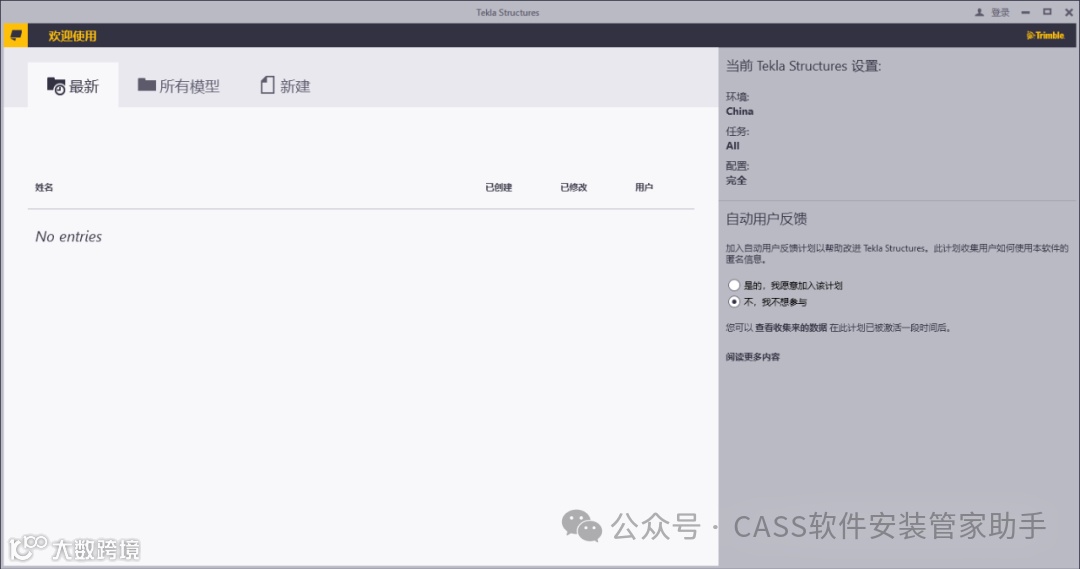Click the All task value
The height and width of the screenshot is (569, 1080).
(732, 145)
